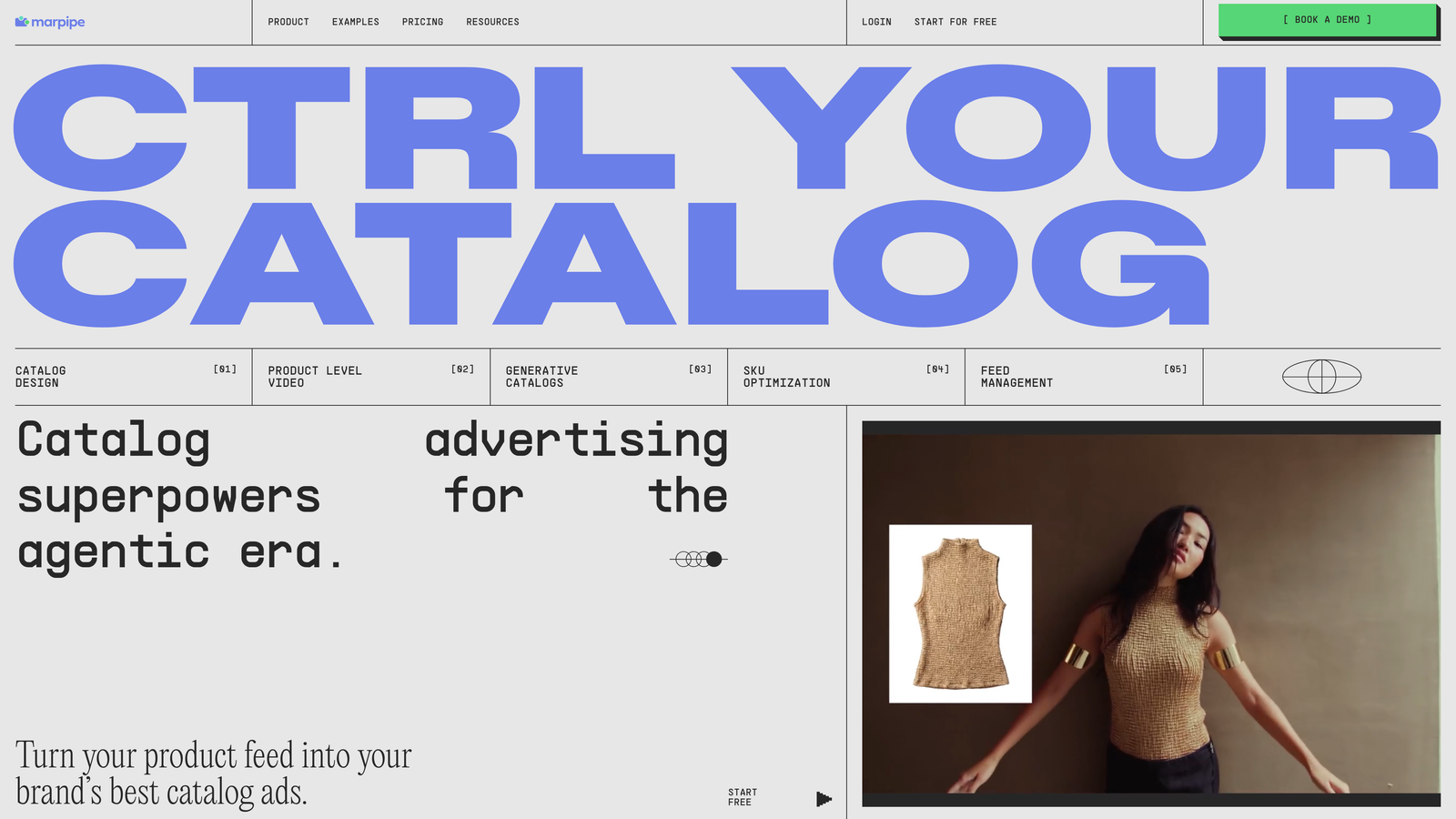Click the LOGIN link
1456x819 pixels.
click(x=876, y=22)
